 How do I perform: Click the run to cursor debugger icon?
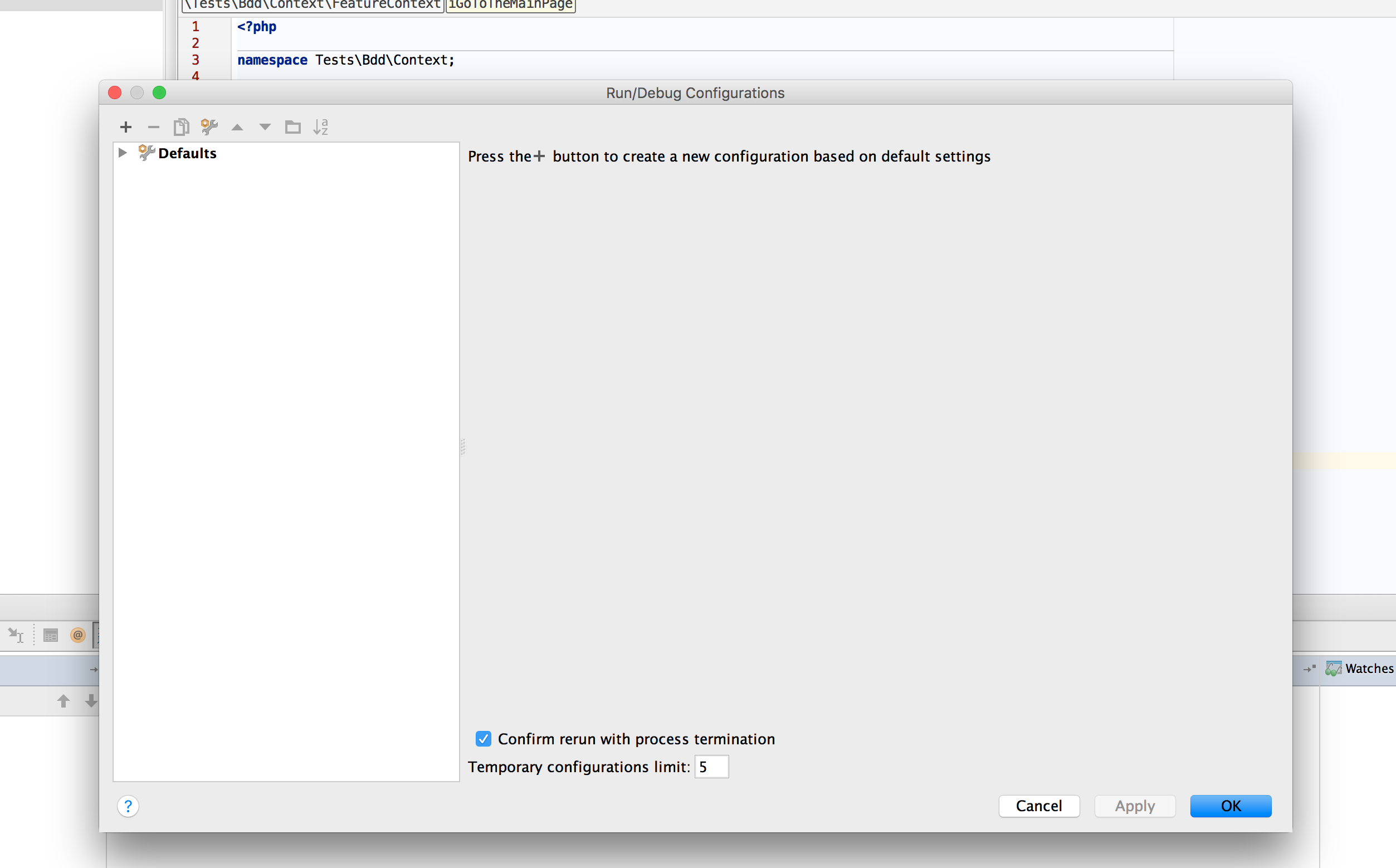[16, 635]
